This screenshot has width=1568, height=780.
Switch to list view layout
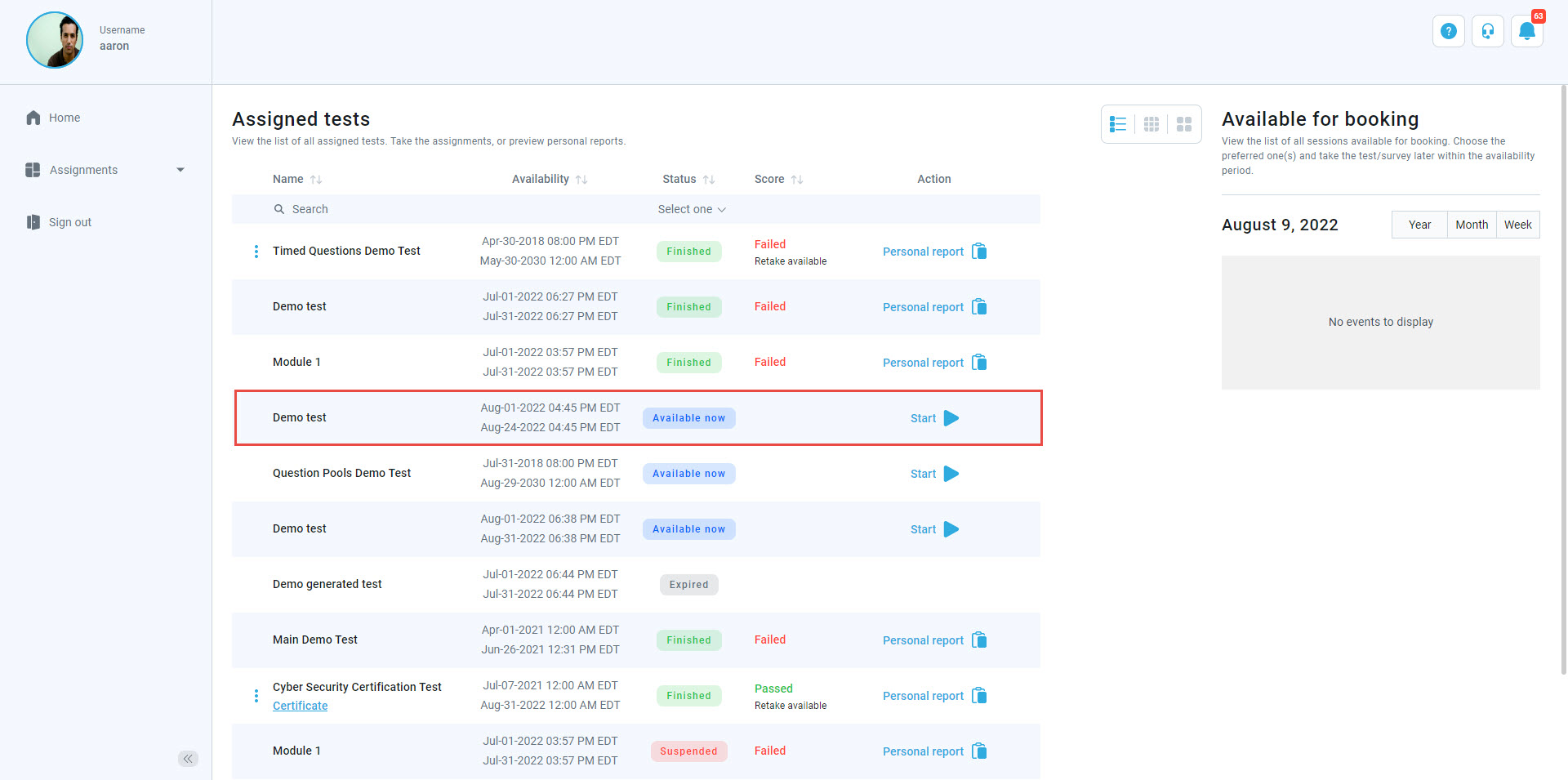(1118, 124)
